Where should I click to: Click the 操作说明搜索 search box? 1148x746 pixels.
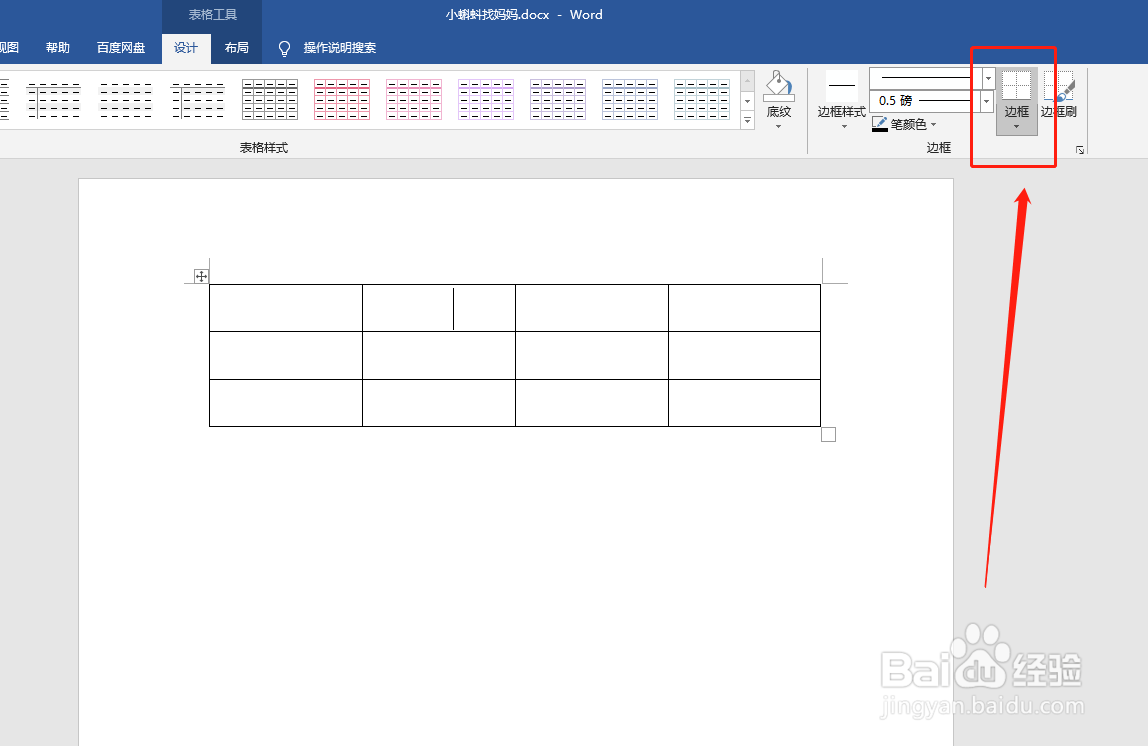coord(340,48)
